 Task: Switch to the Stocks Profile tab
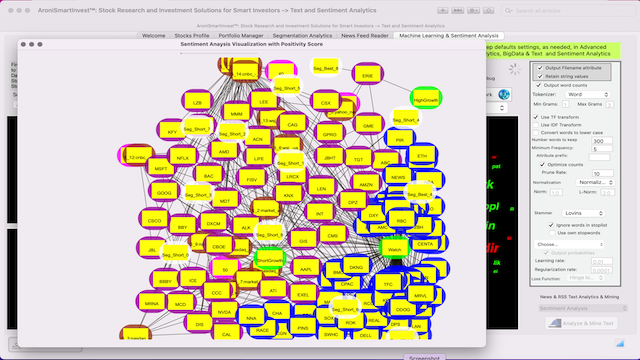pos(192,36)
